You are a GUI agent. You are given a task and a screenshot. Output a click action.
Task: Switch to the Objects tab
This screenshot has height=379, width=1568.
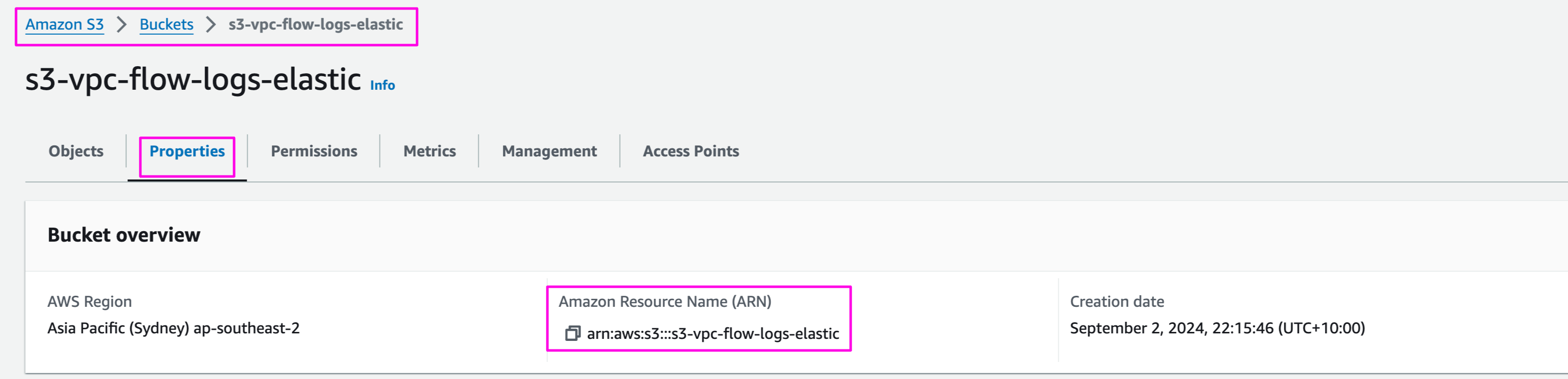[76, 151]
